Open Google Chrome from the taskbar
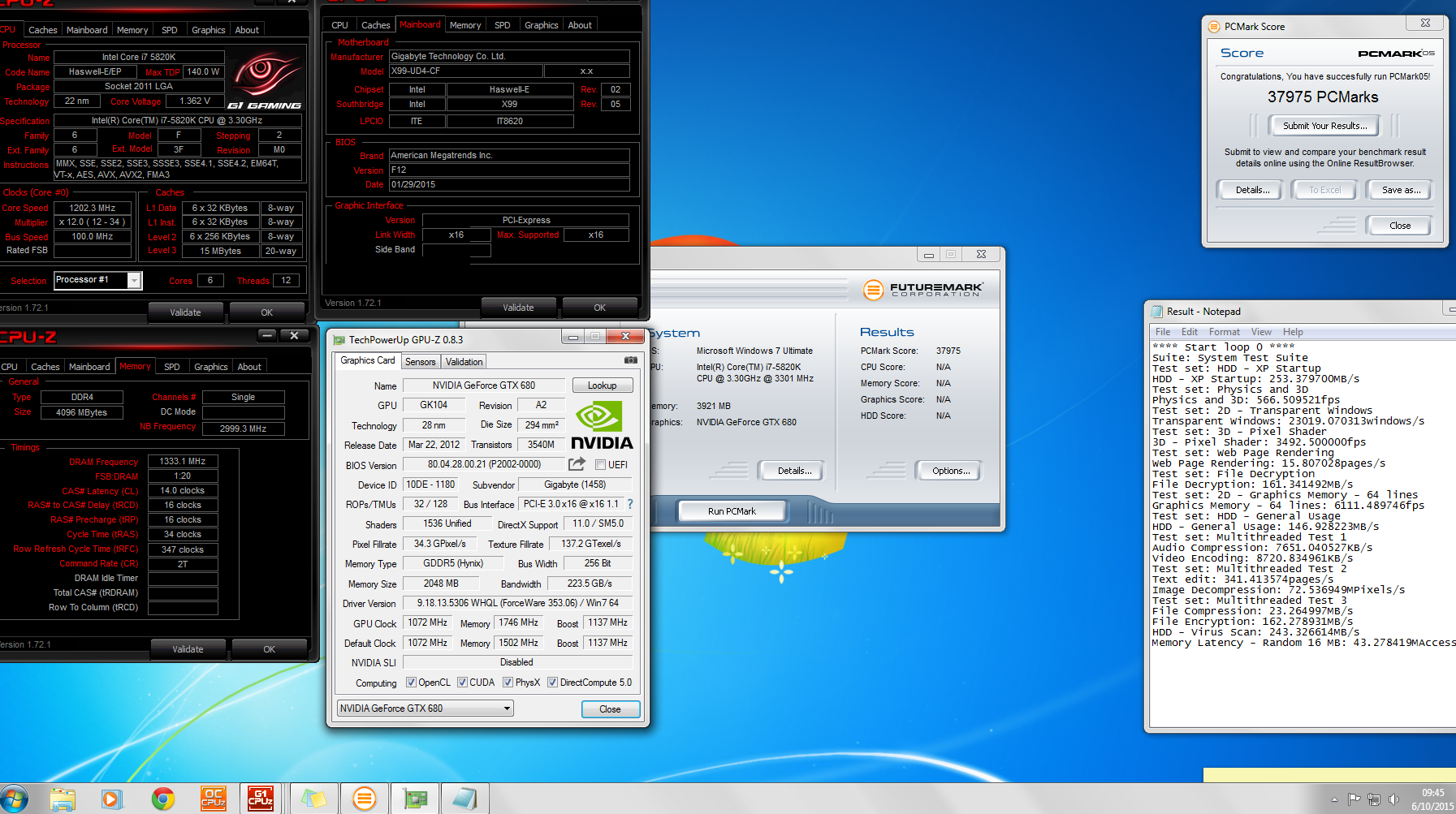 point(162,799)
